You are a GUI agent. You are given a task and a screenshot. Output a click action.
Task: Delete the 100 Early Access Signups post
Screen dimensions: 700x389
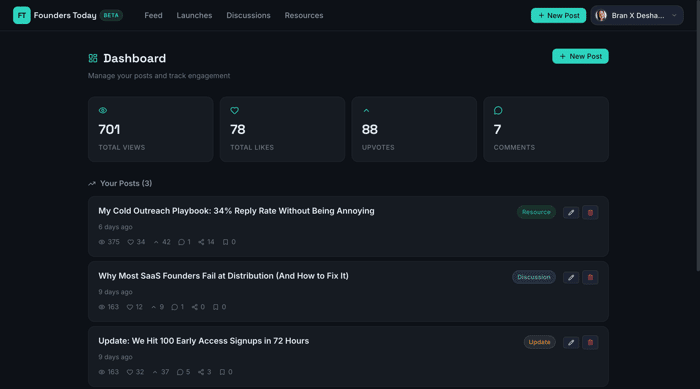click(x=590, y=343)
